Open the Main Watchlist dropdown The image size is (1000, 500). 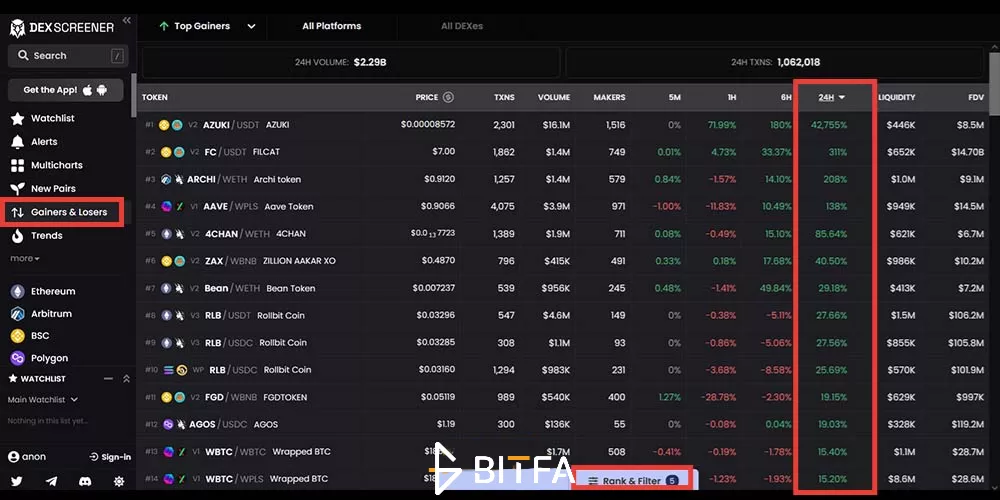click(43, 400)
